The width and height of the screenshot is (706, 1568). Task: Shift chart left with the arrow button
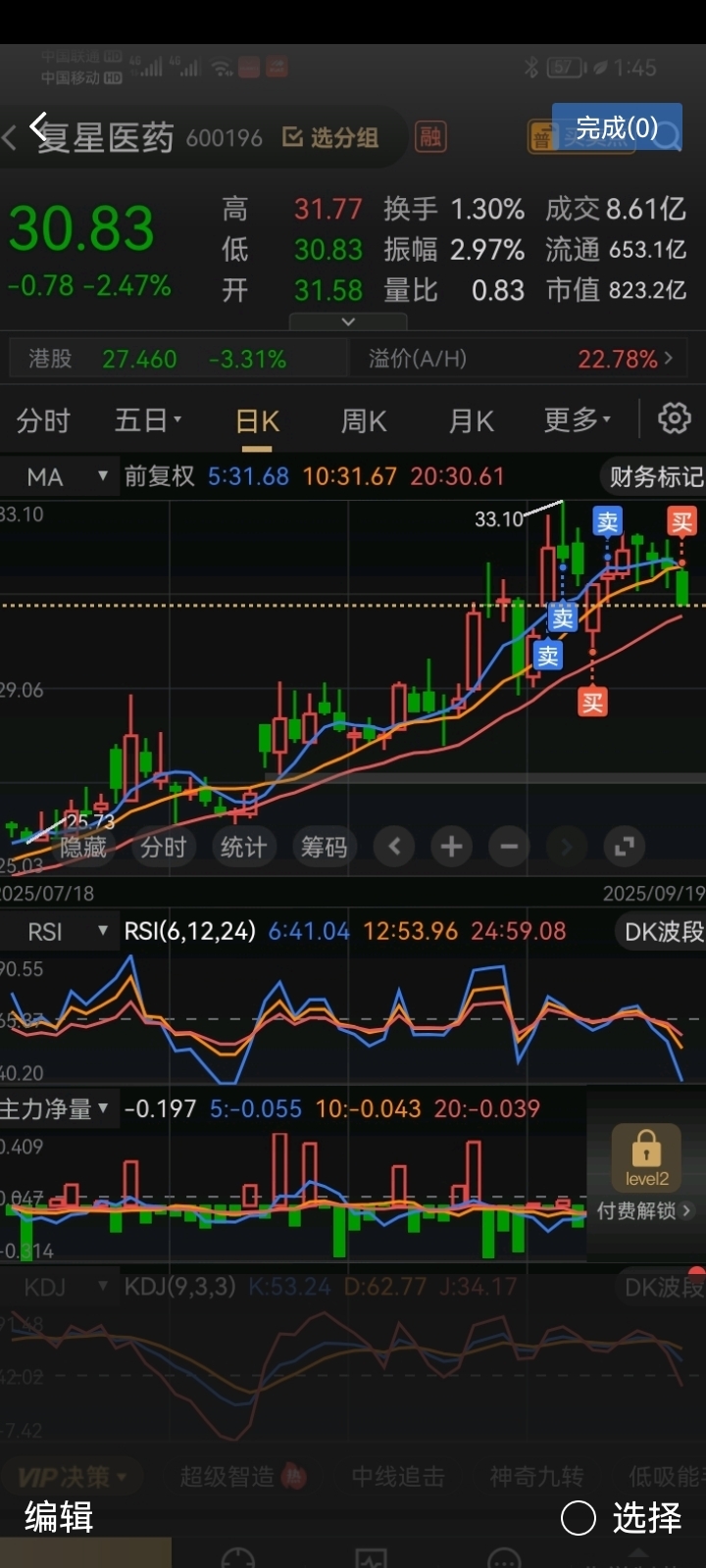(394, 847)
